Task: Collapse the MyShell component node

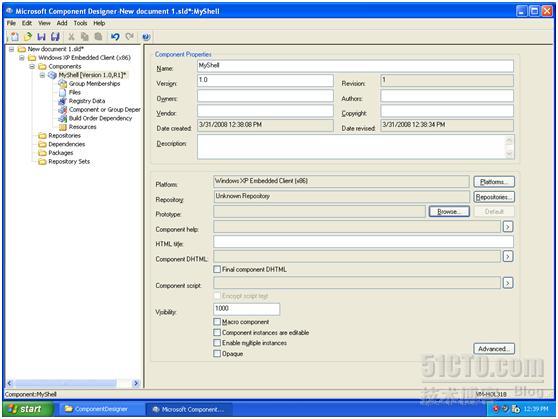Action: click(x=42, y=75)
